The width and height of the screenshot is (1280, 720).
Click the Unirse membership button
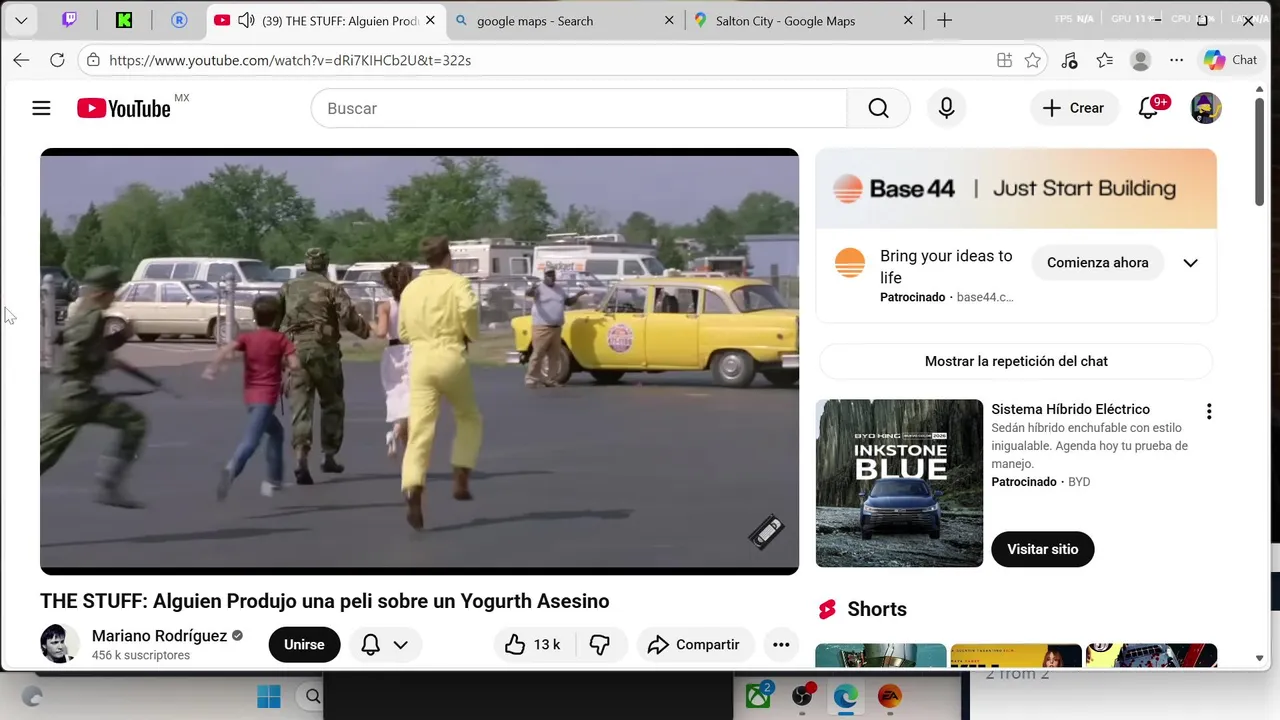tap(304, 644)
